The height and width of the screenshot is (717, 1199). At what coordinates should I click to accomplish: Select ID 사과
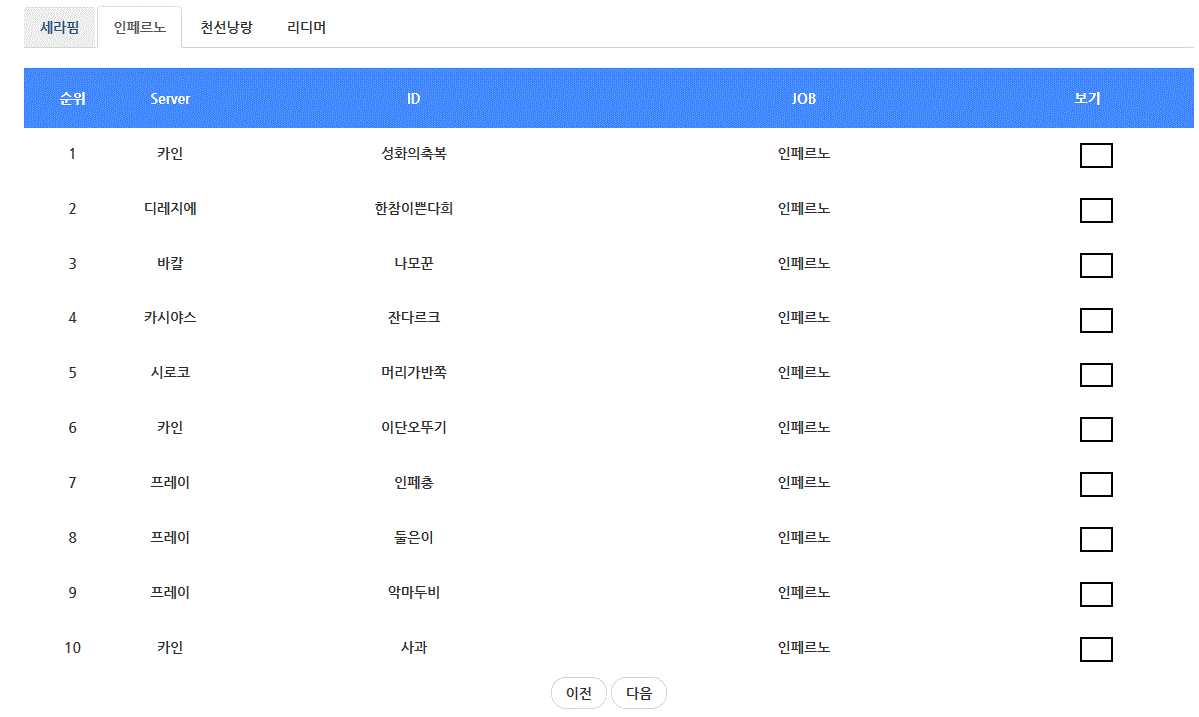click(414, 647)
